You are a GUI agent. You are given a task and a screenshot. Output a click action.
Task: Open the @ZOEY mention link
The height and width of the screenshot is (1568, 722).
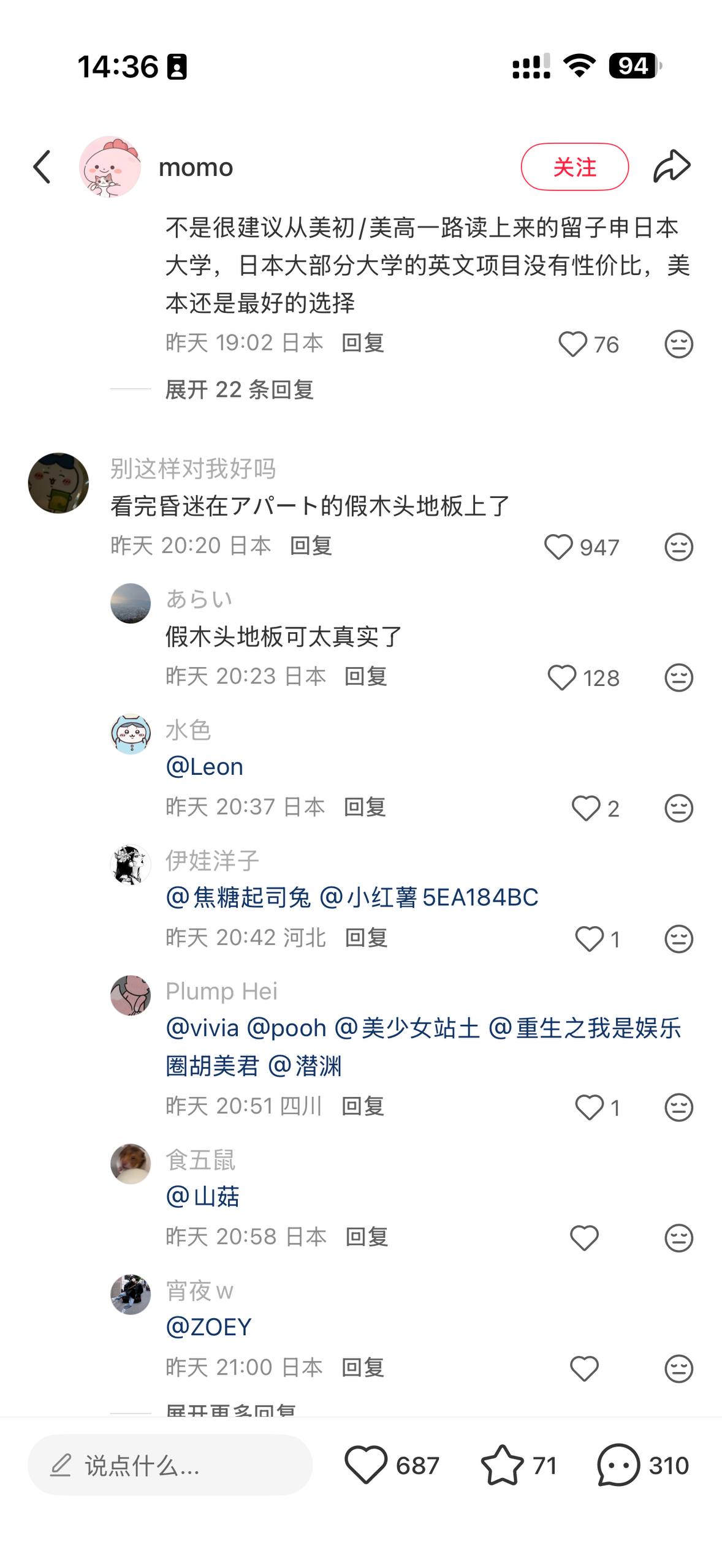[209, 1327]
